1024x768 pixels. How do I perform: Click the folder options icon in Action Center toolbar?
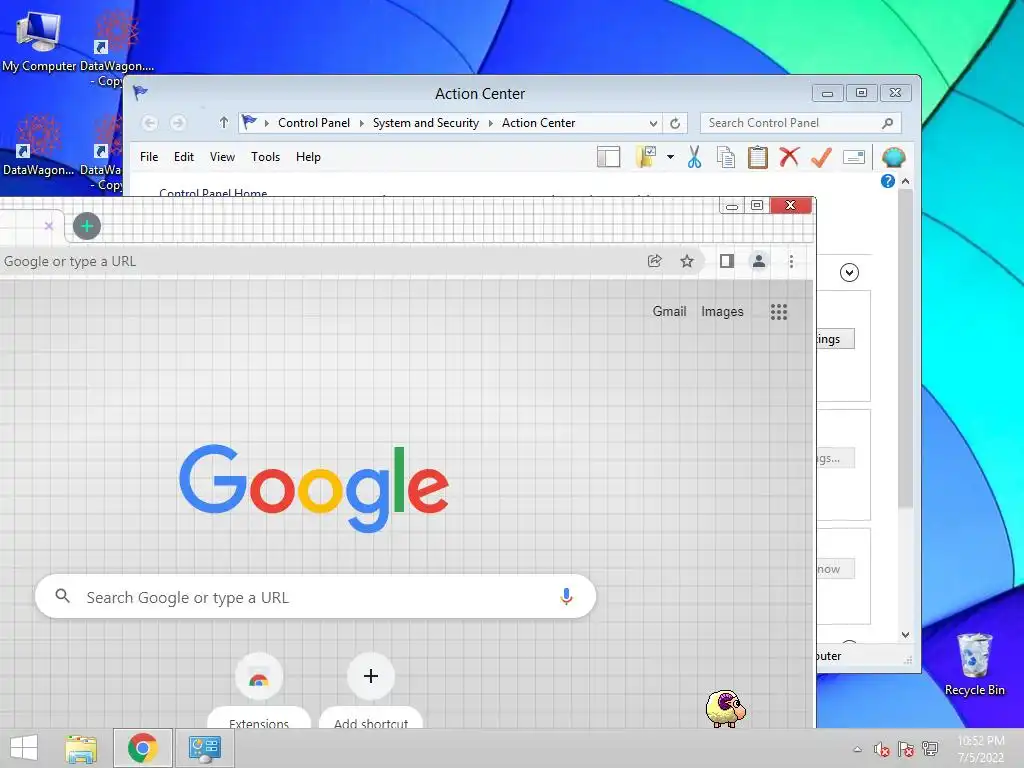click(646, 157)
